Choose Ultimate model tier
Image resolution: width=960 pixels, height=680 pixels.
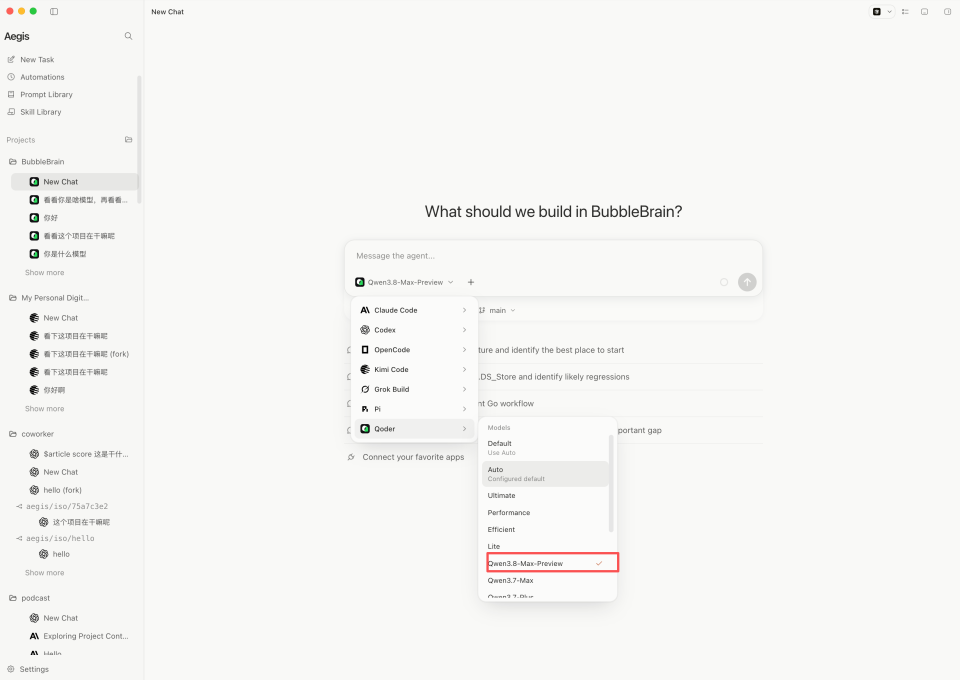pyautogui.click(x=545, y=495)
